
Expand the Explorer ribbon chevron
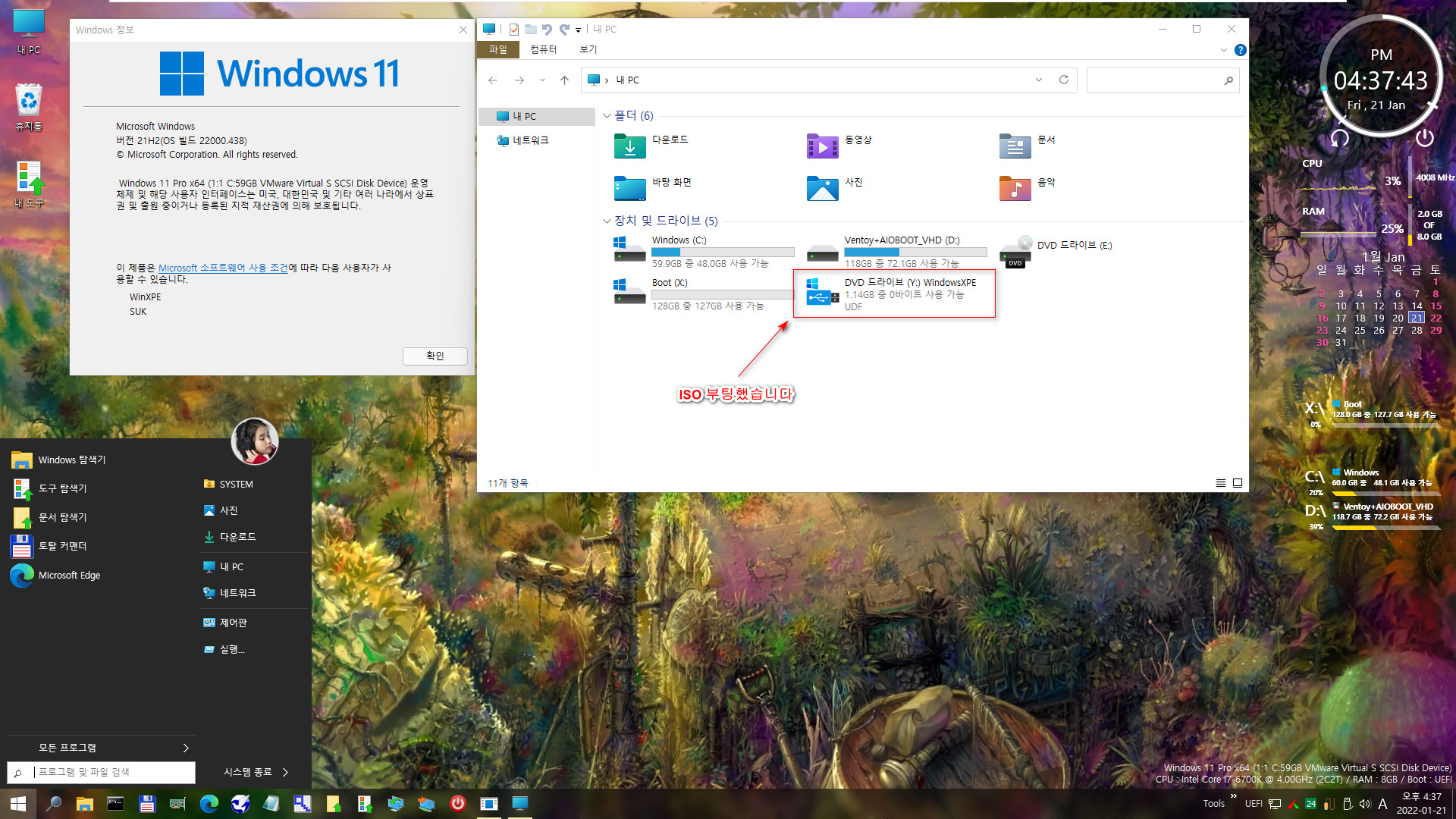(1223, 50)
